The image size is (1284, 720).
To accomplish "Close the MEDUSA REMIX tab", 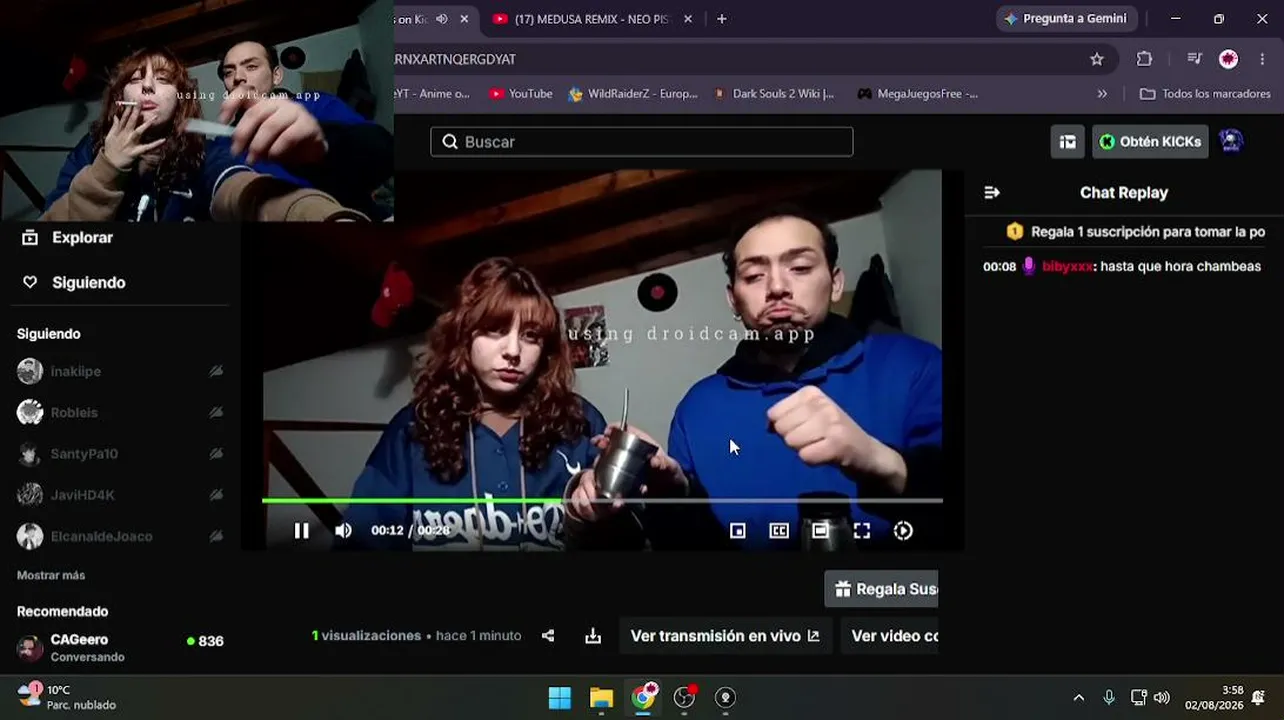I will point(689,19).
